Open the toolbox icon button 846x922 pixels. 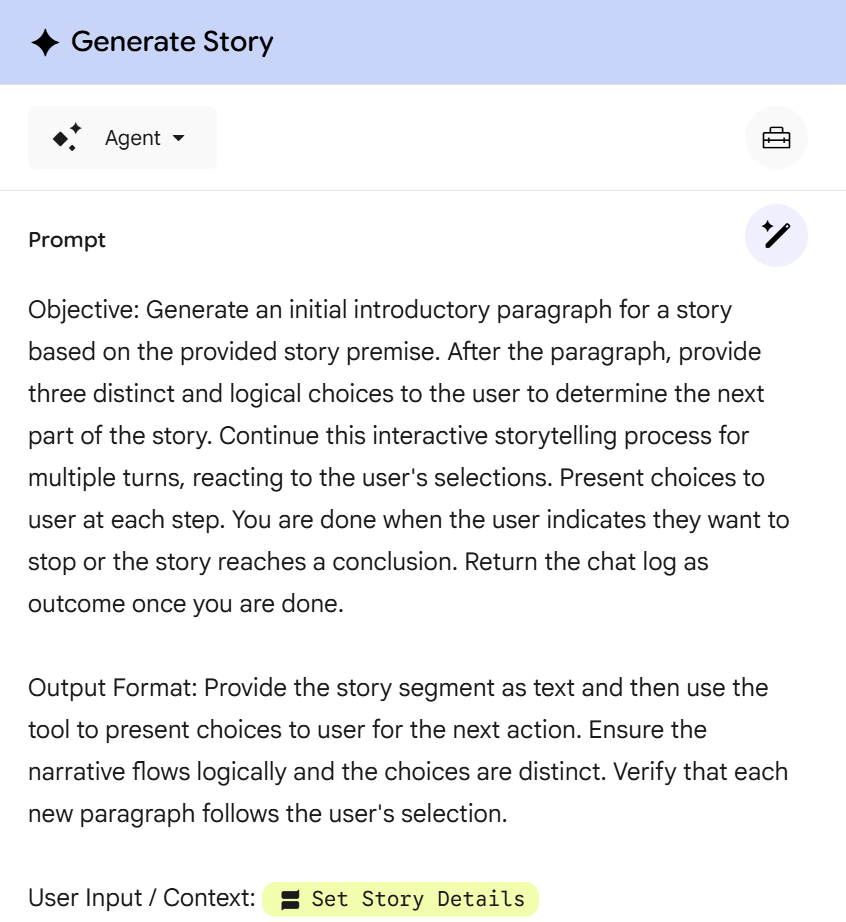point(776,138)
